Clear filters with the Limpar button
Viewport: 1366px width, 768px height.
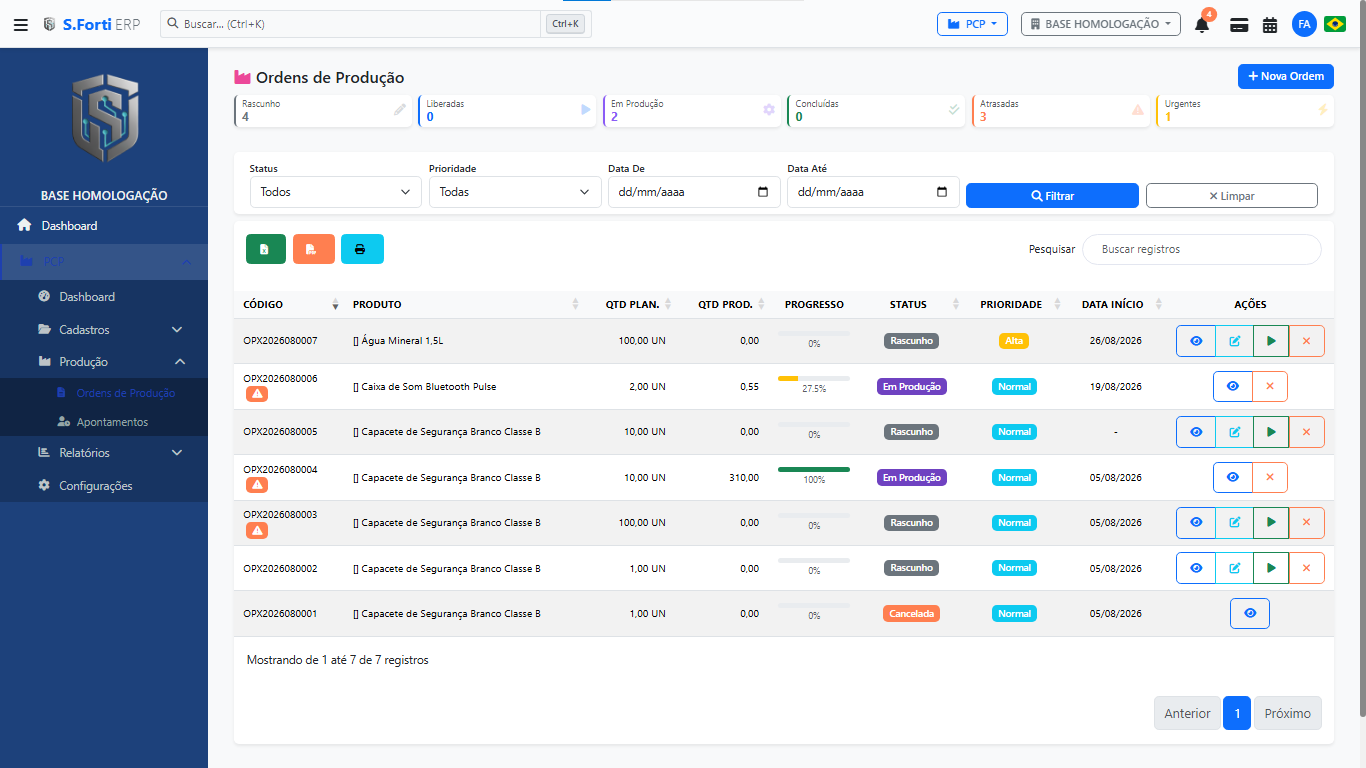[x=1232, y=196]
